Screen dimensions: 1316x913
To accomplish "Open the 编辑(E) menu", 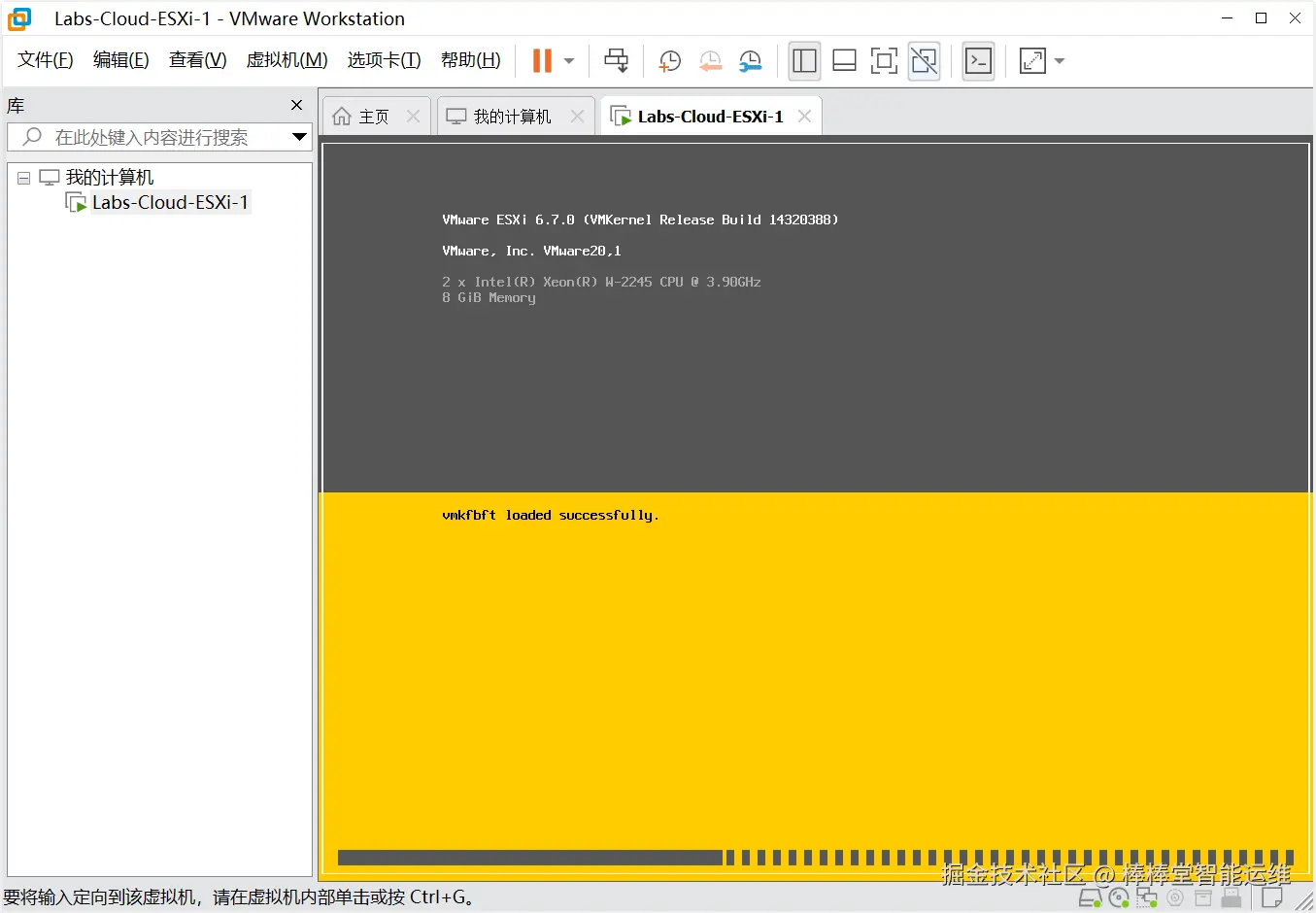I will (x=121, y=60).
